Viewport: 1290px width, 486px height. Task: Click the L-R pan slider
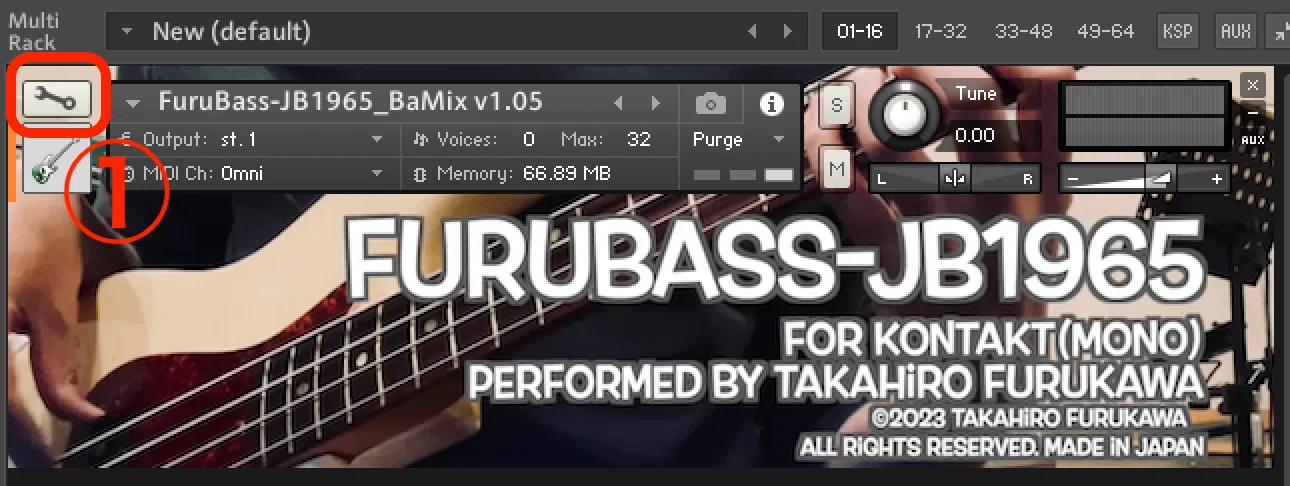point(954,179)
